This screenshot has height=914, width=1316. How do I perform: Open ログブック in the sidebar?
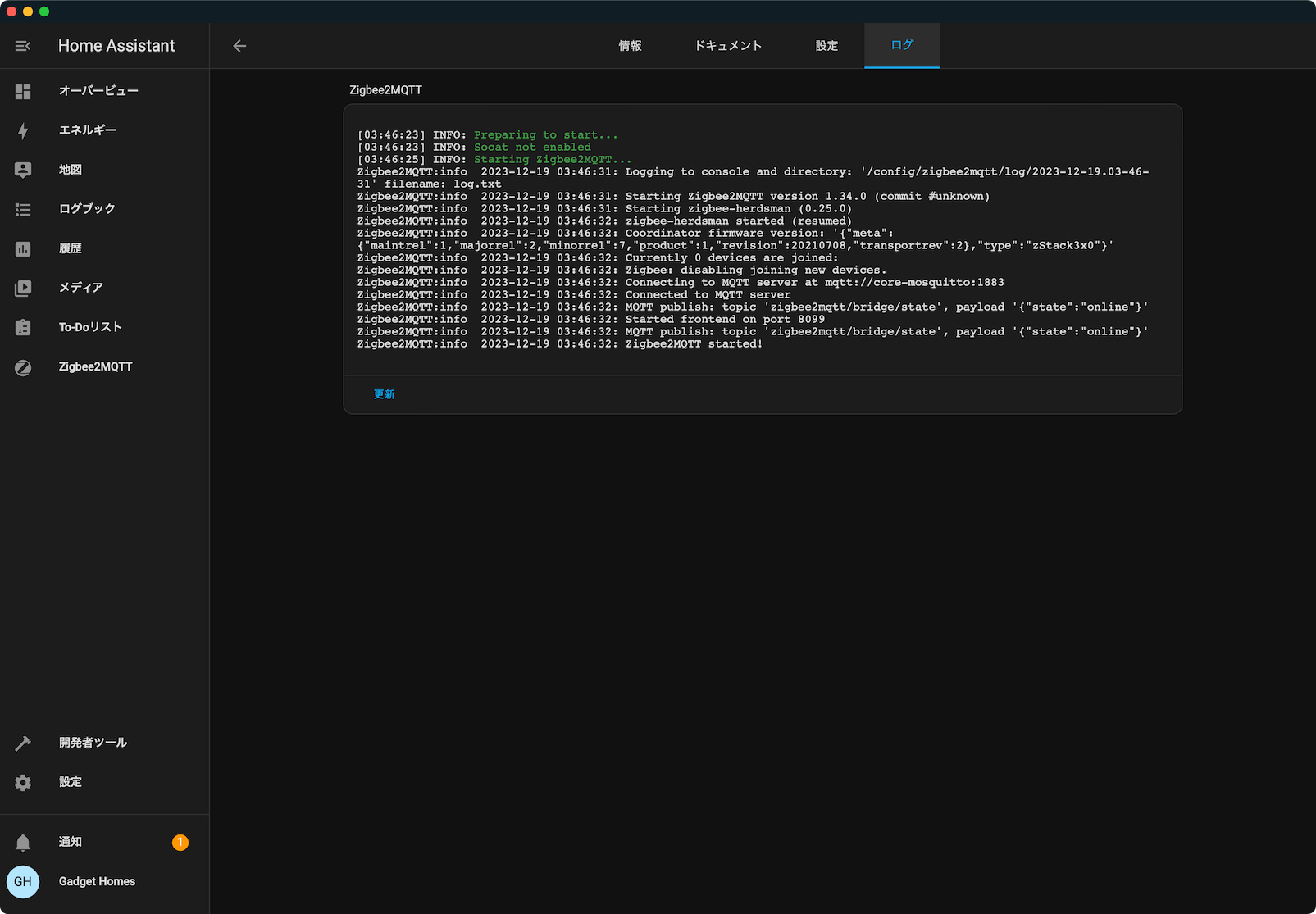point(87,209)
